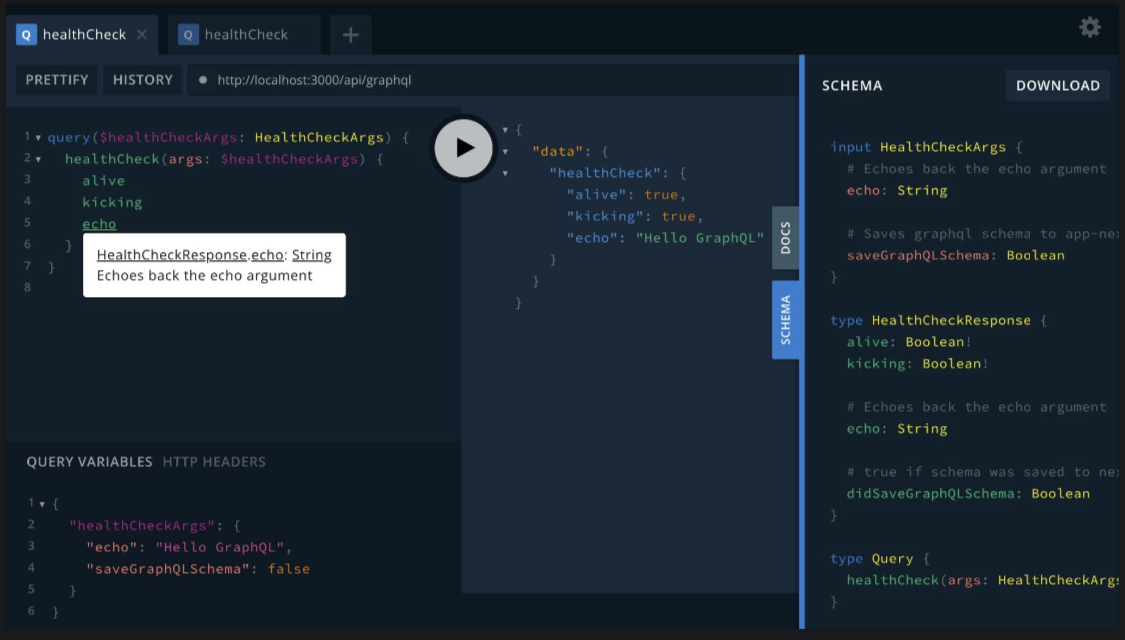1125x640 pixels.
Task: Click the Q query icon on the second tab
Action: pyautogui.click(x=187, y=34)
